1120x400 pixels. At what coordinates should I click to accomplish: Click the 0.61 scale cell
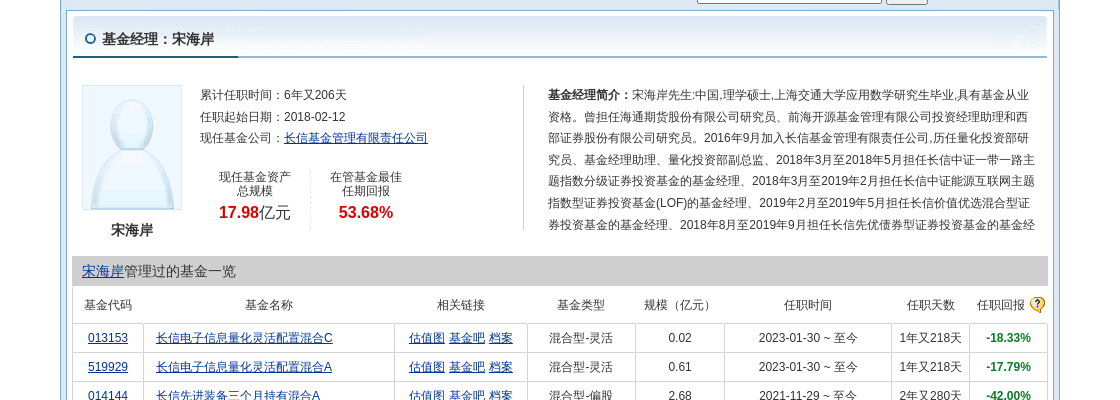click(x=680, y=367)
